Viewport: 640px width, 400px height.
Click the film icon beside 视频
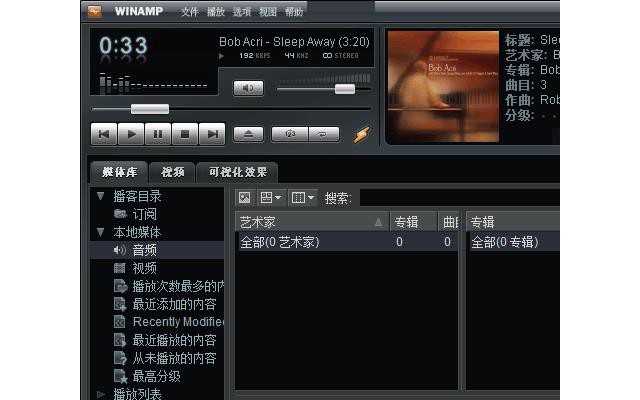tap(120, 268)
